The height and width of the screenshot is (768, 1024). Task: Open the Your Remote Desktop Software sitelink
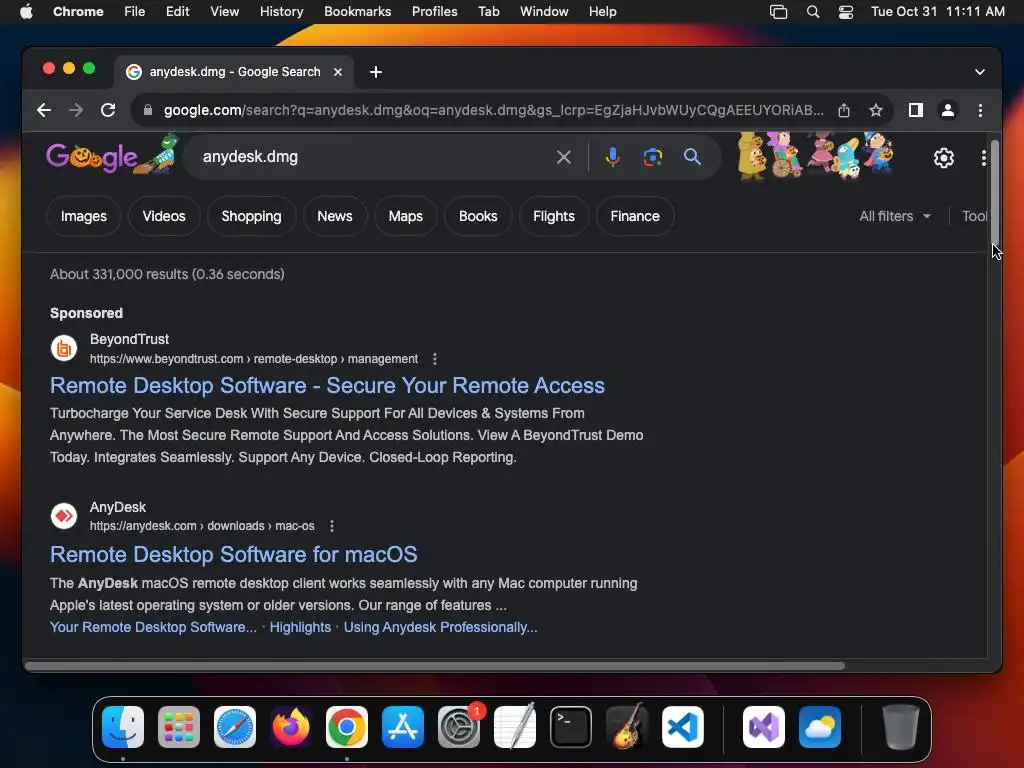tap(153, 627)
